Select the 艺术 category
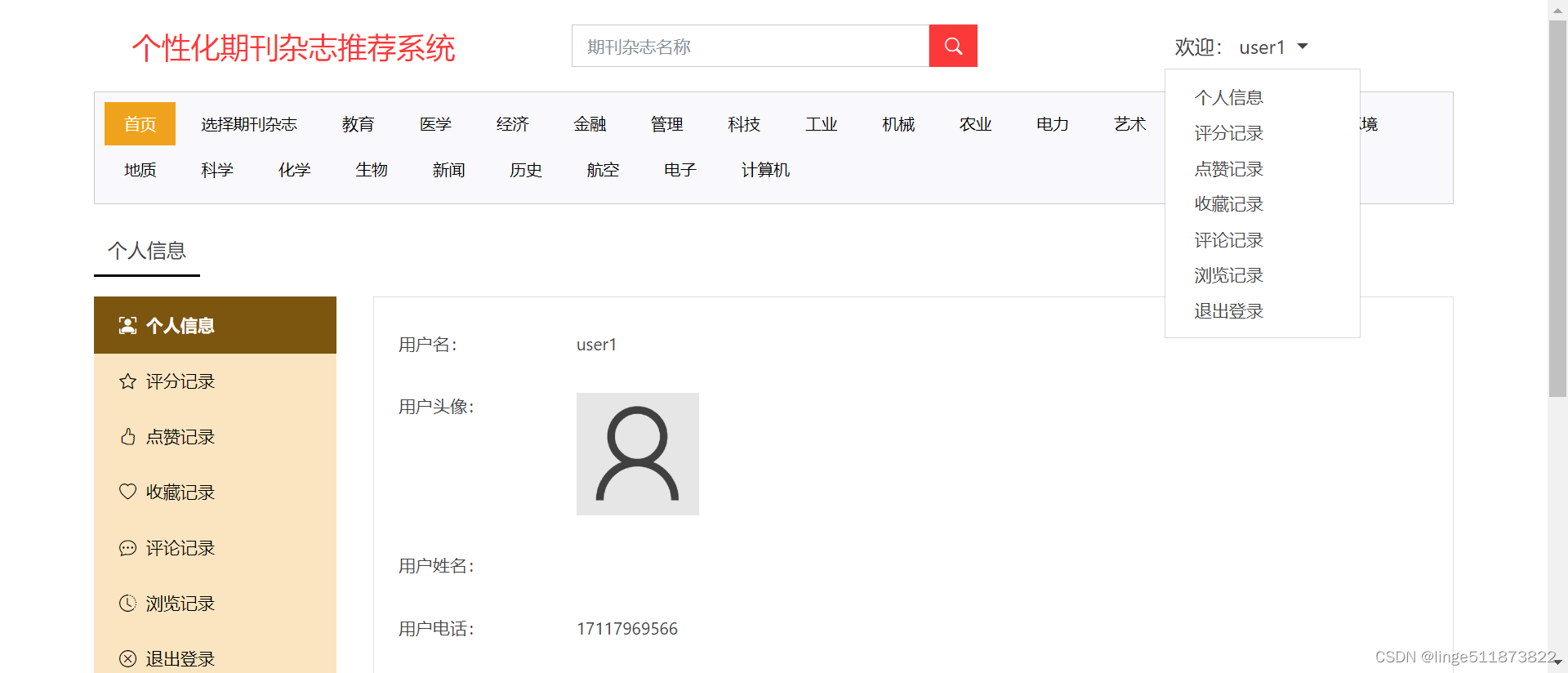1568x673 pixels. click(x=1129, y=124)
